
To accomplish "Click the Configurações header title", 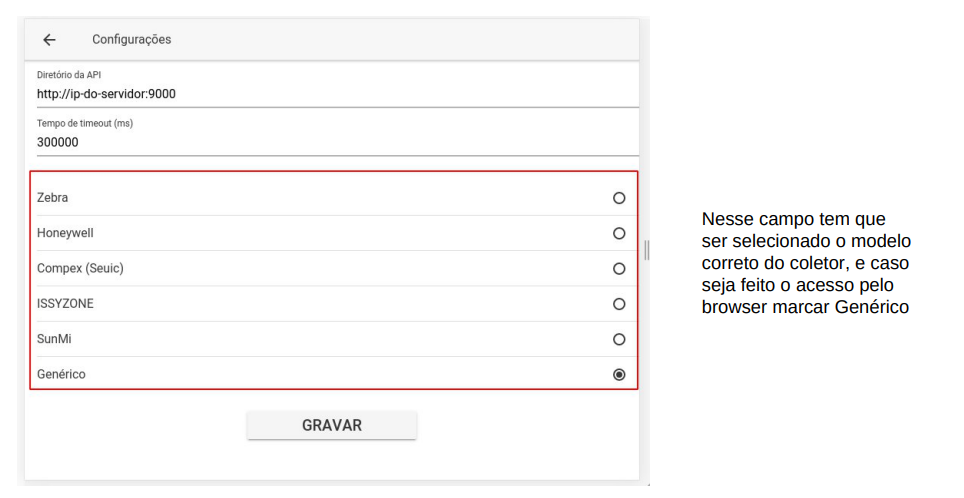I will pyautogui.click(x=132, y=39).
